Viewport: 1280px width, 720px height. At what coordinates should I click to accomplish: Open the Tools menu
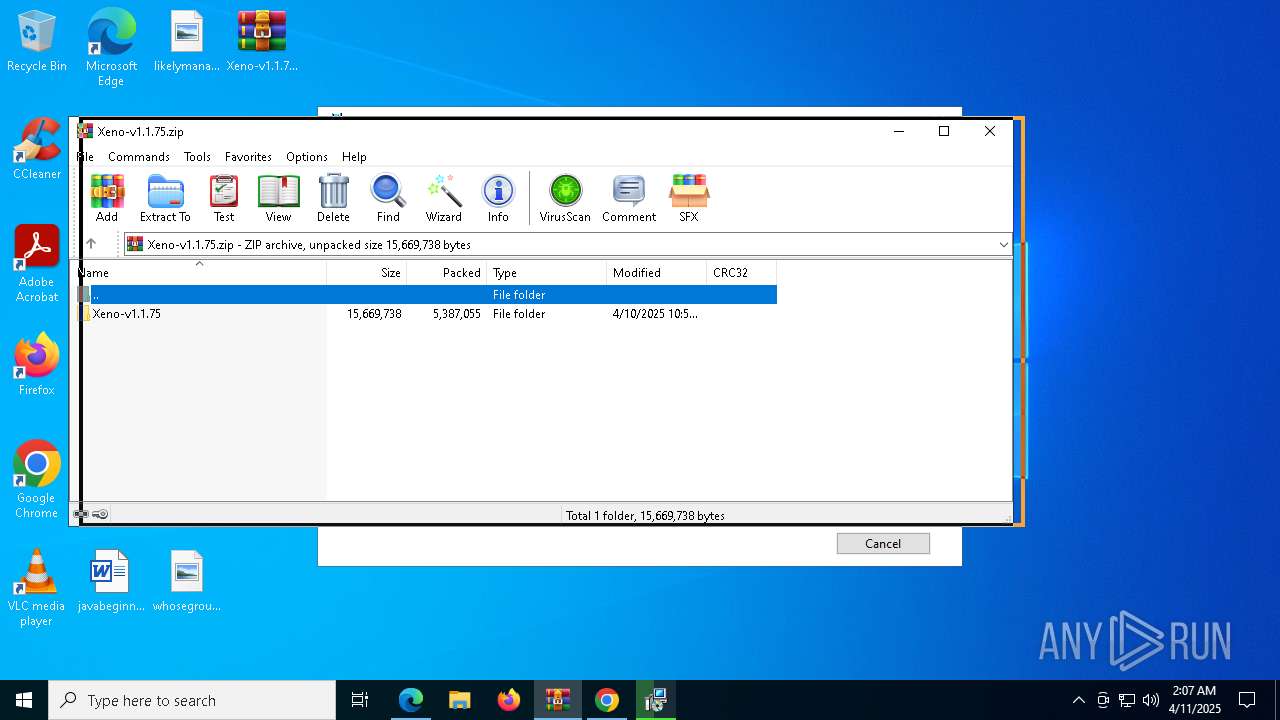(197, 157)
